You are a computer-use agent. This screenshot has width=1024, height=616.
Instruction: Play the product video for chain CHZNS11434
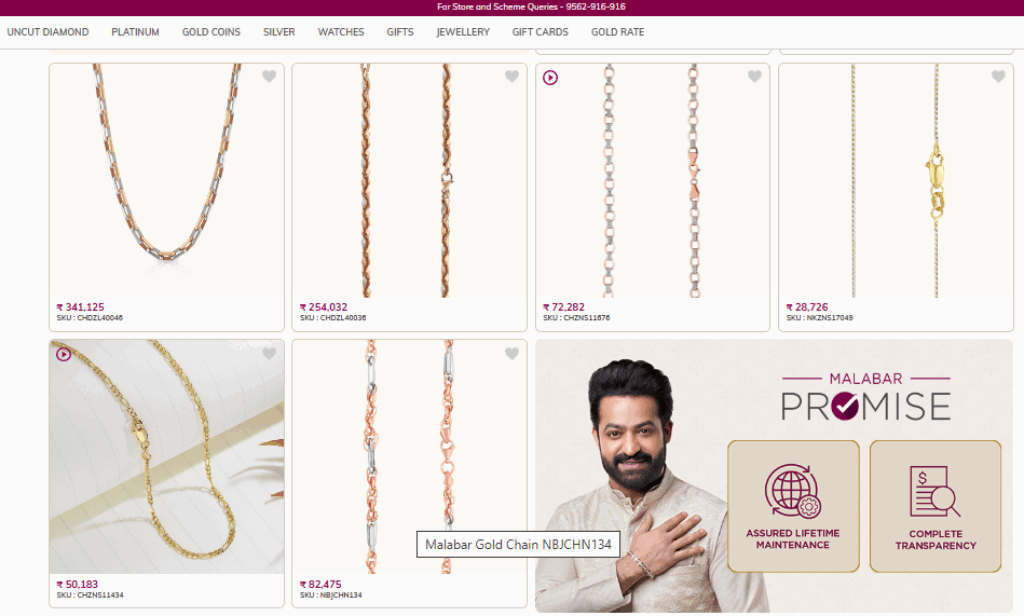click(63, 354)
